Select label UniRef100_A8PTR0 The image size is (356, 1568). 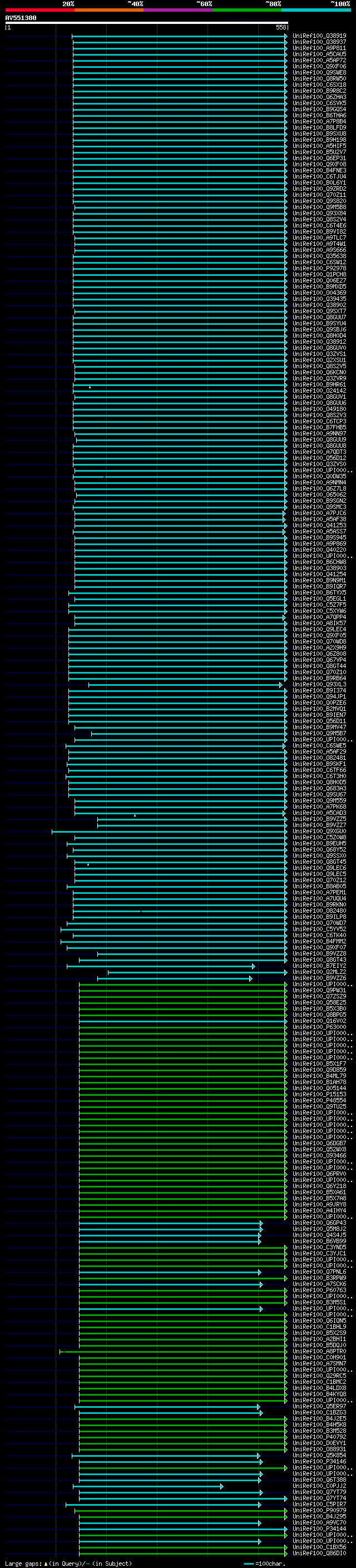[x=319, y=1352]
